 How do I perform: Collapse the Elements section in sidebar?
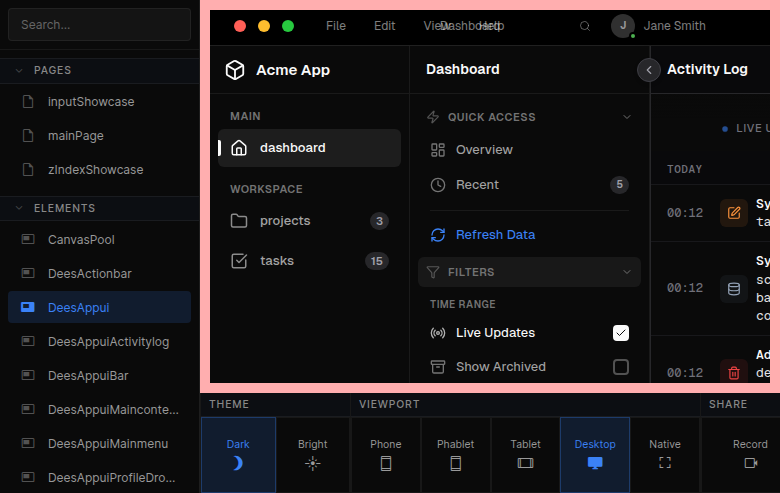click(x=18, y=208)
